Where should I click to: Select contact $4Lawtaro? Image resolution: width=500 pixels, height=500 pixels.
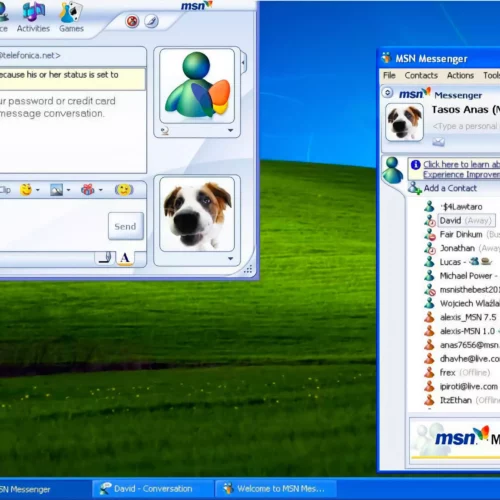[461, 207]
